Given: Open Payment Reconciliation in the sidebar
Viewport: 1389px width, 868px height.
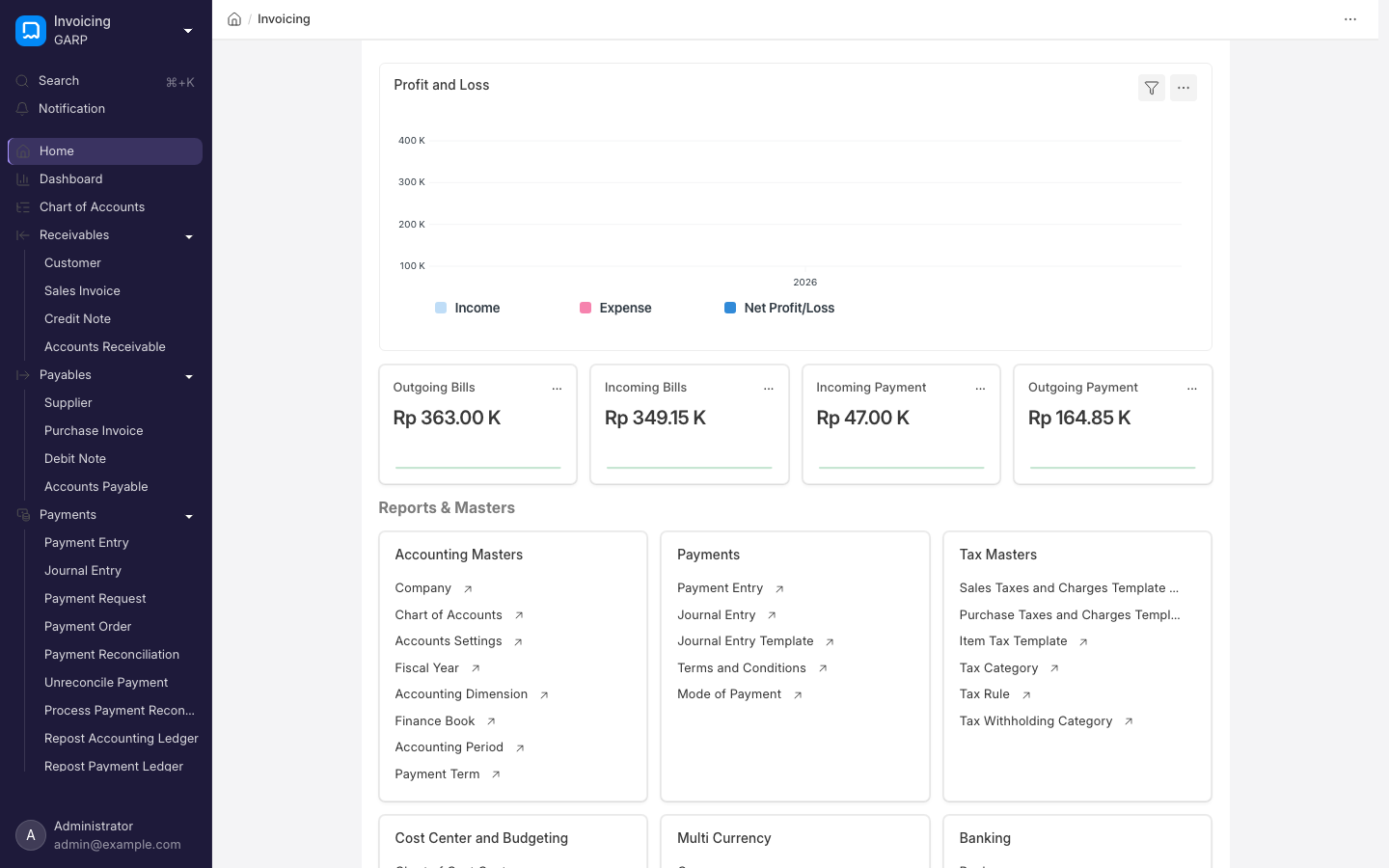Looking at the screenshot, I should pos(112,655).
